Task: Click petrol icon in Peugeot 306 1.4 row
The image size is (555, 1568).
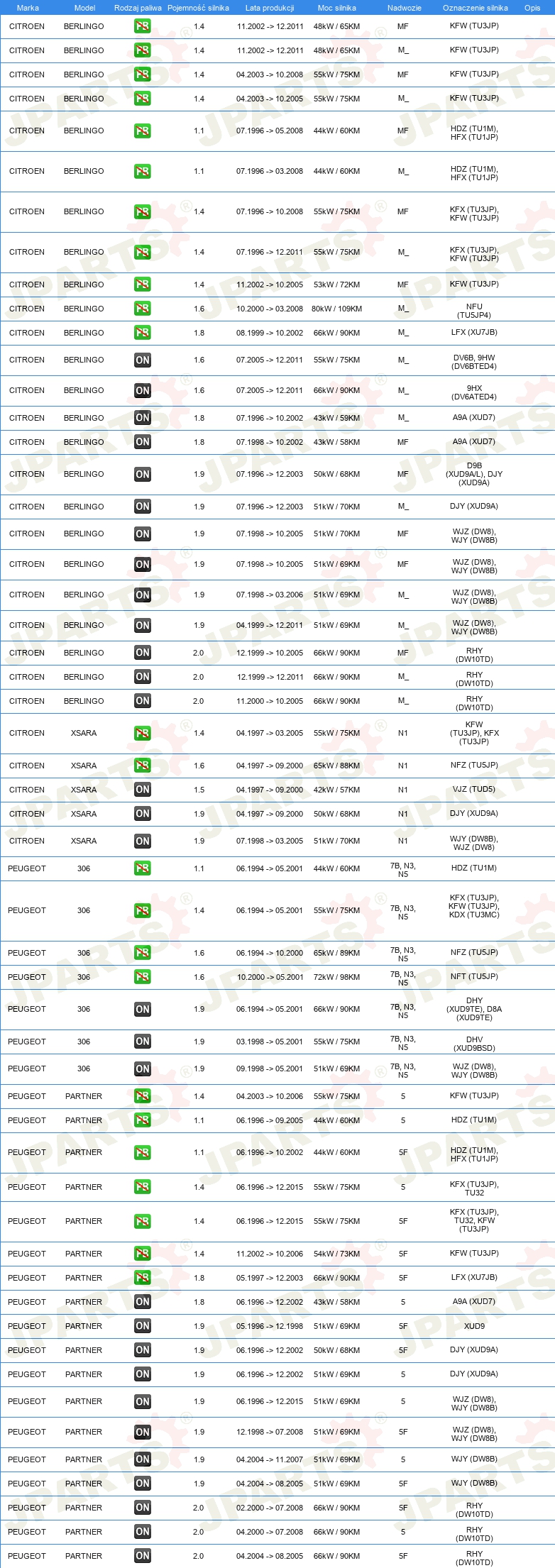Action: (143, 910)
